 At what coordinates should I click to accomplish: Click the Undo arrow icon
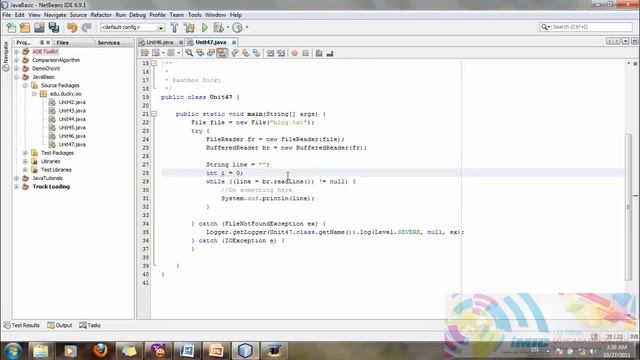[x=72, y=27]
